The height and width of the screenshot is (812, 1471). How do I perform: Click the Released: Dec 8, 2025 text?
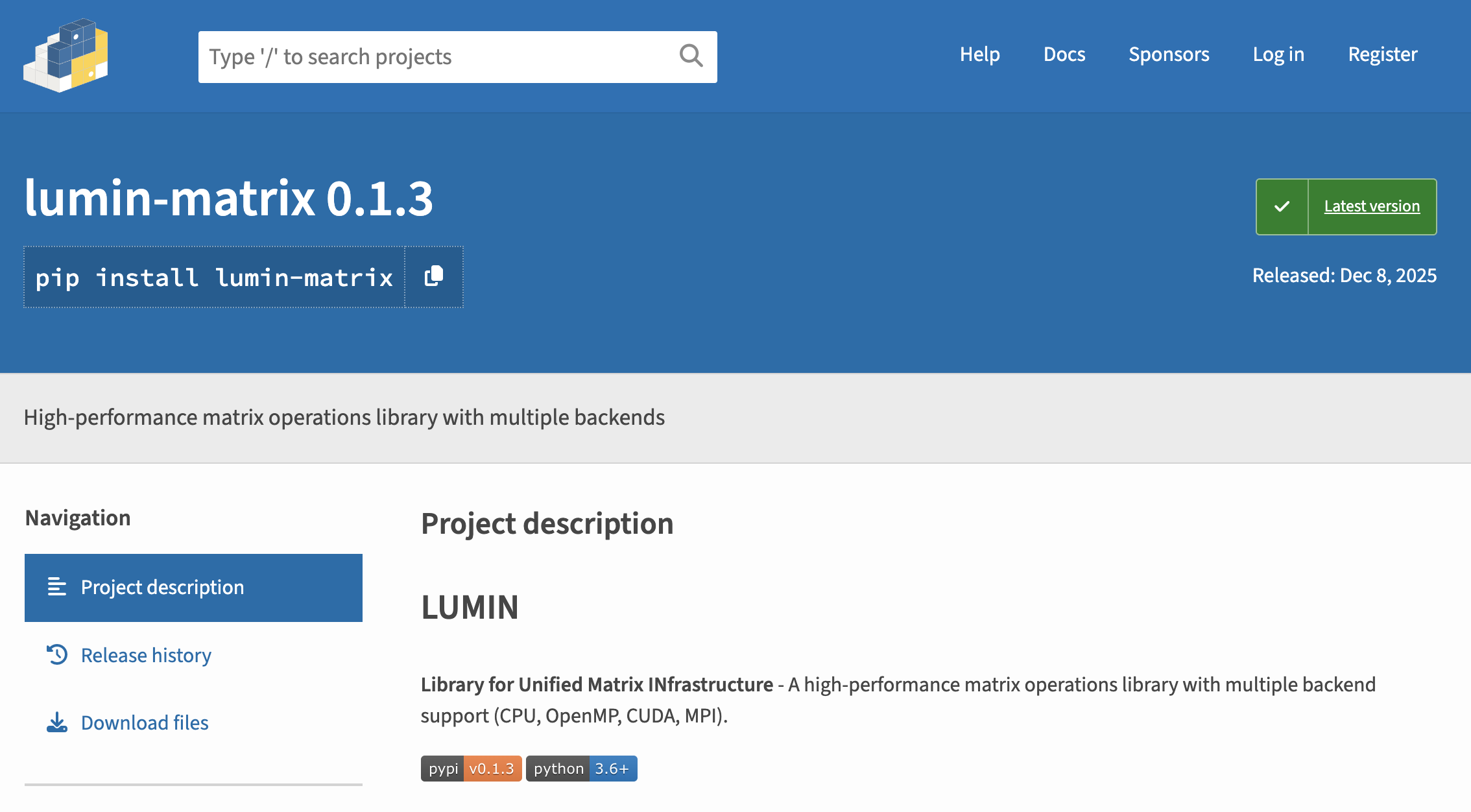click(1345, 276)
